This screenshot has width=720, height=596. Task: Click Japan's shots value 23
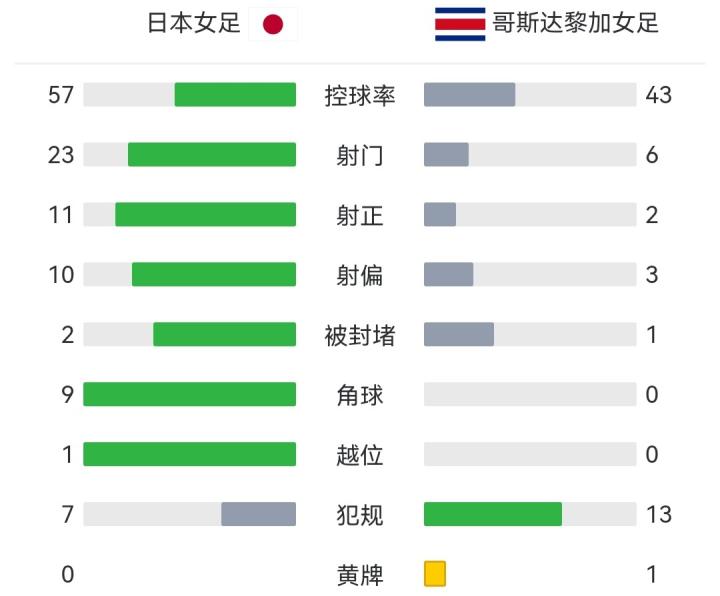tap(62, 155)
